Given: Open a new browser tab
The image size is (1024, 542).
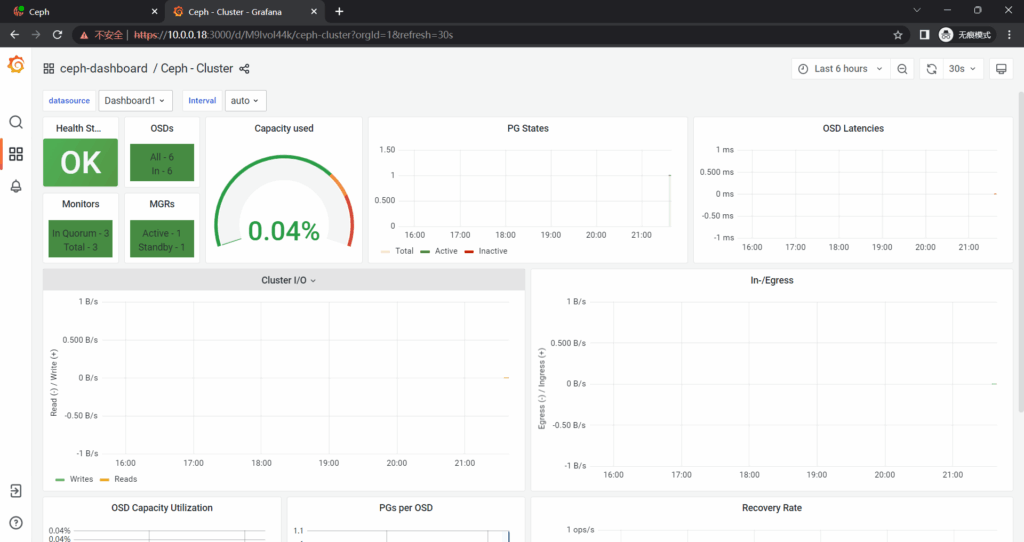Looking at the screenshot, I should 339,12.
